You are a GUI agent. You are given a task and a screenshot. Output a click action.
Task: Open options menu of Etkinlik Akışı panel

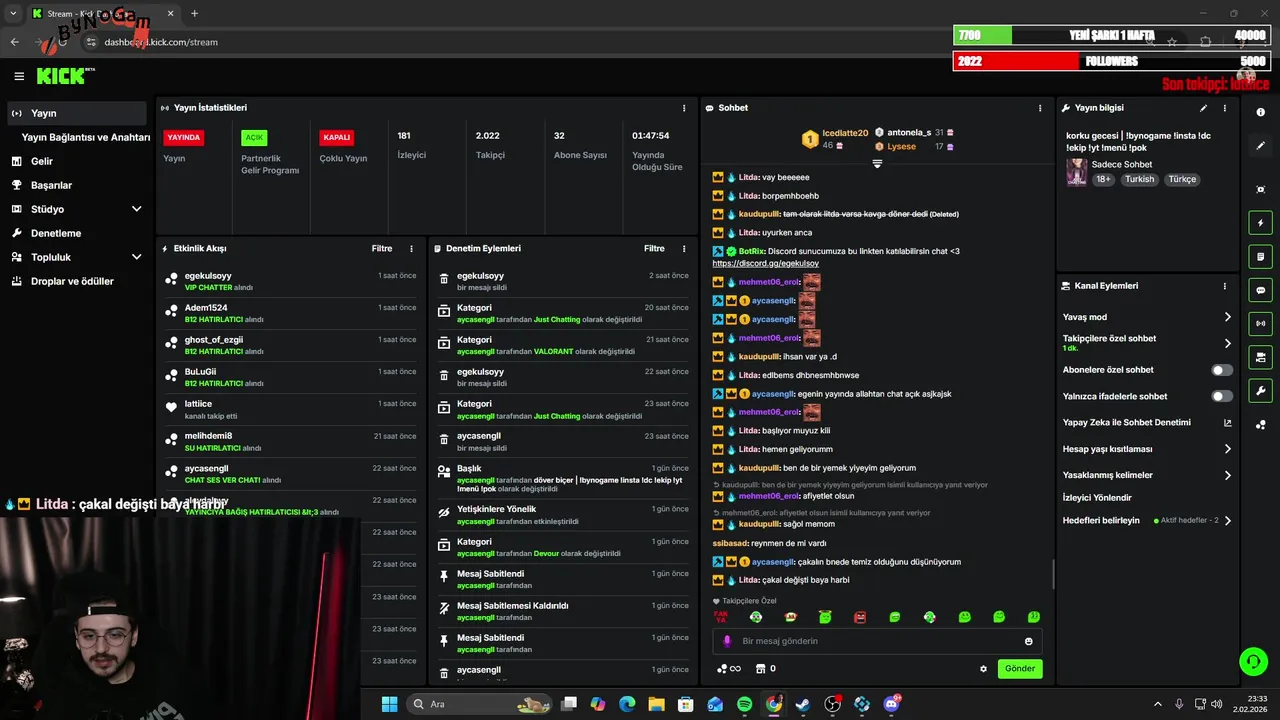(411, 249)
